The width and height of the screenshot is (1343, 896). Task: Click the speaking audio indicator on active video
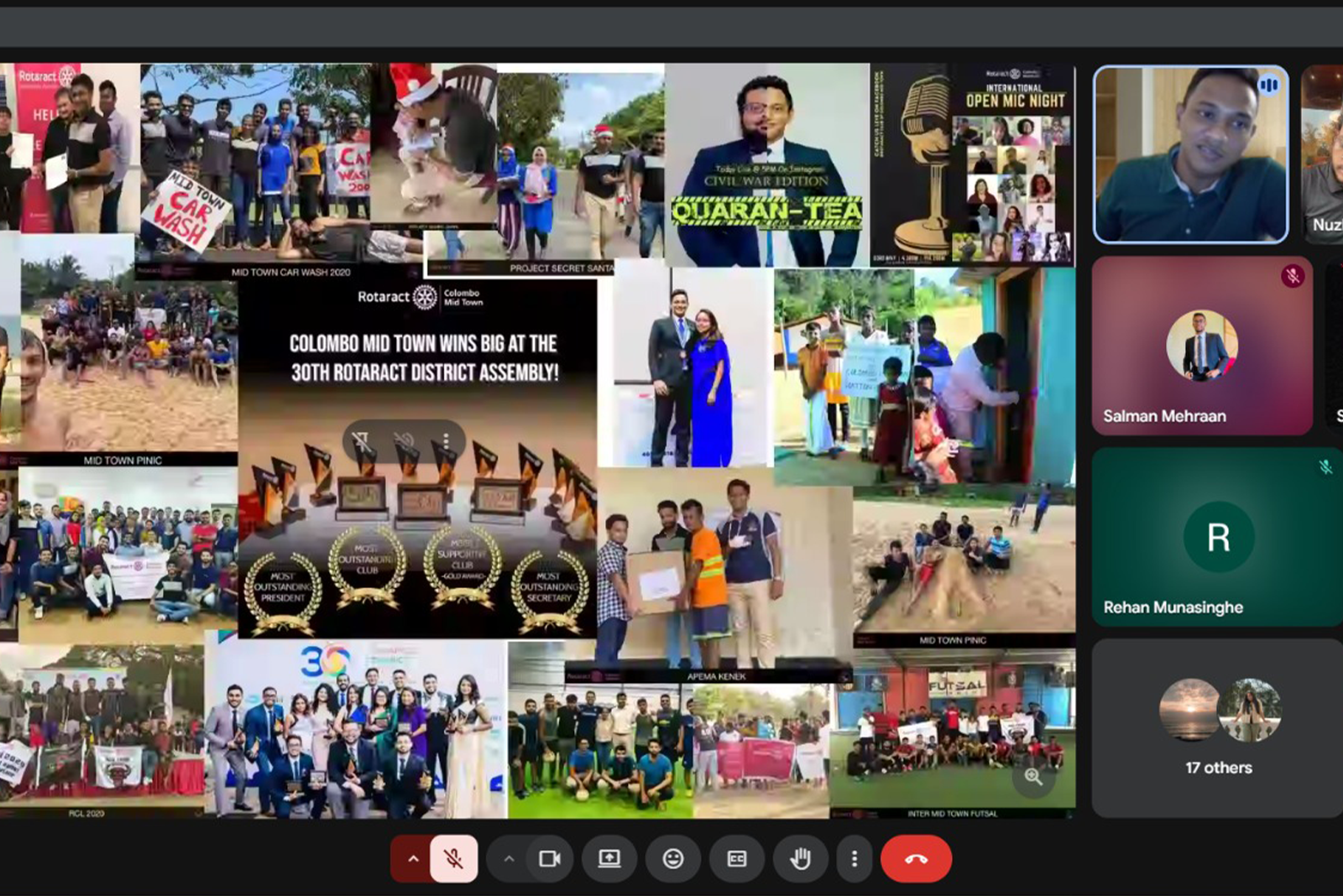(1268, 85)
